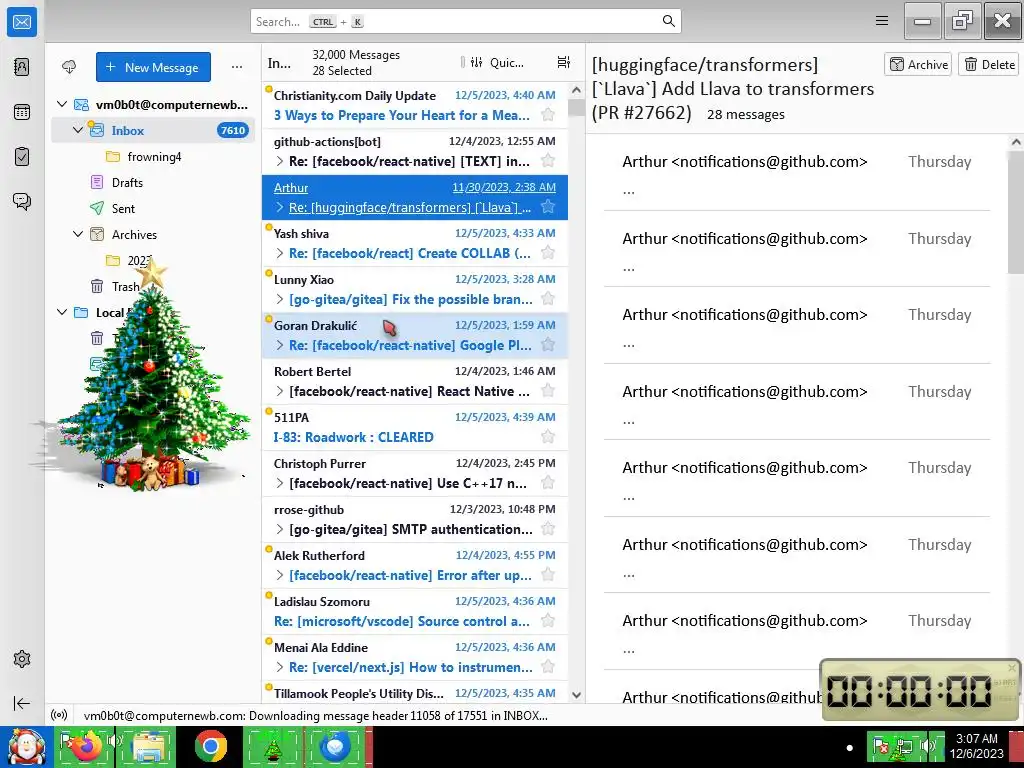Click message list scrollbar down arrow
The height and width of the screenshot is (768, 1024).
click(576, 695)
